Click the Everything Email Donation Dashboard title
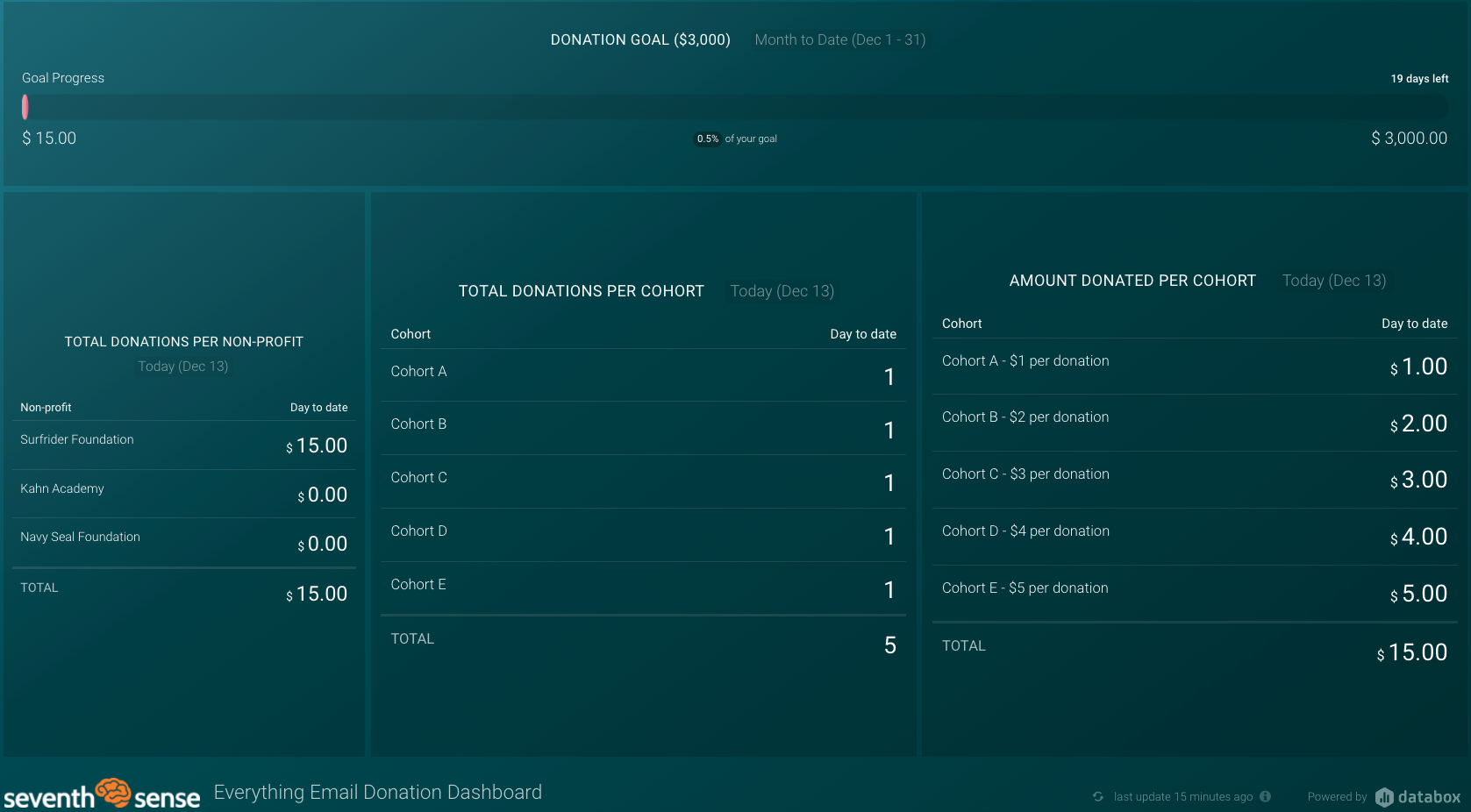 (377, 792)
